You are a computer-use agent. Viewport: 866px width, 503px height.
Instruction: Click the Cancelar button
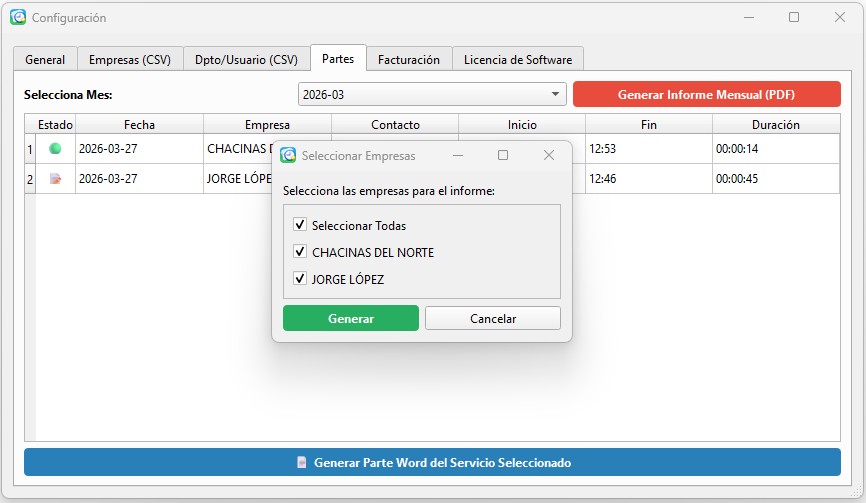tap(493, 318)
